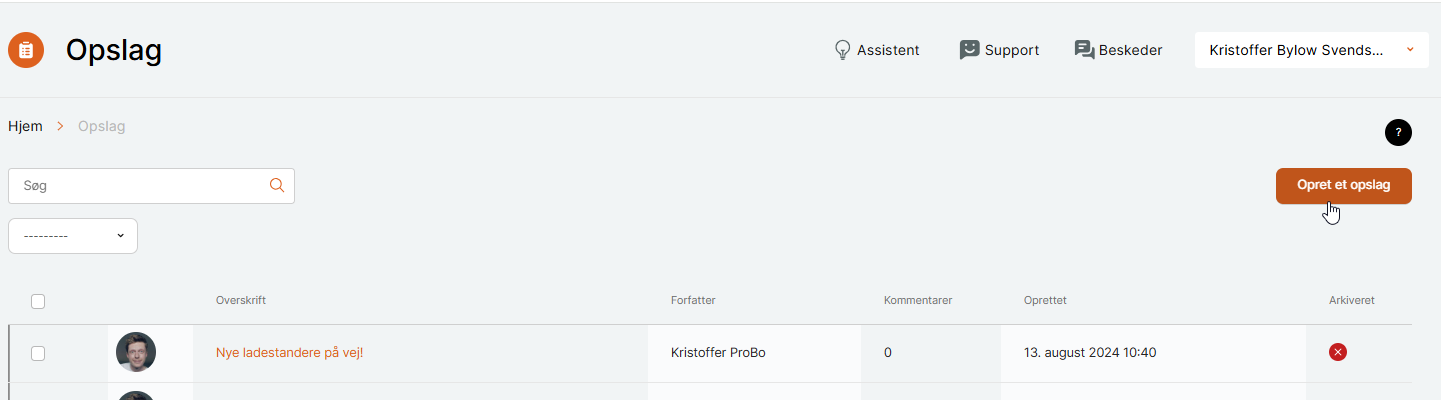Click the Opret et opslag button
The height and width of the screenshot is (400, 1441).
click(x=1343, y=185)
